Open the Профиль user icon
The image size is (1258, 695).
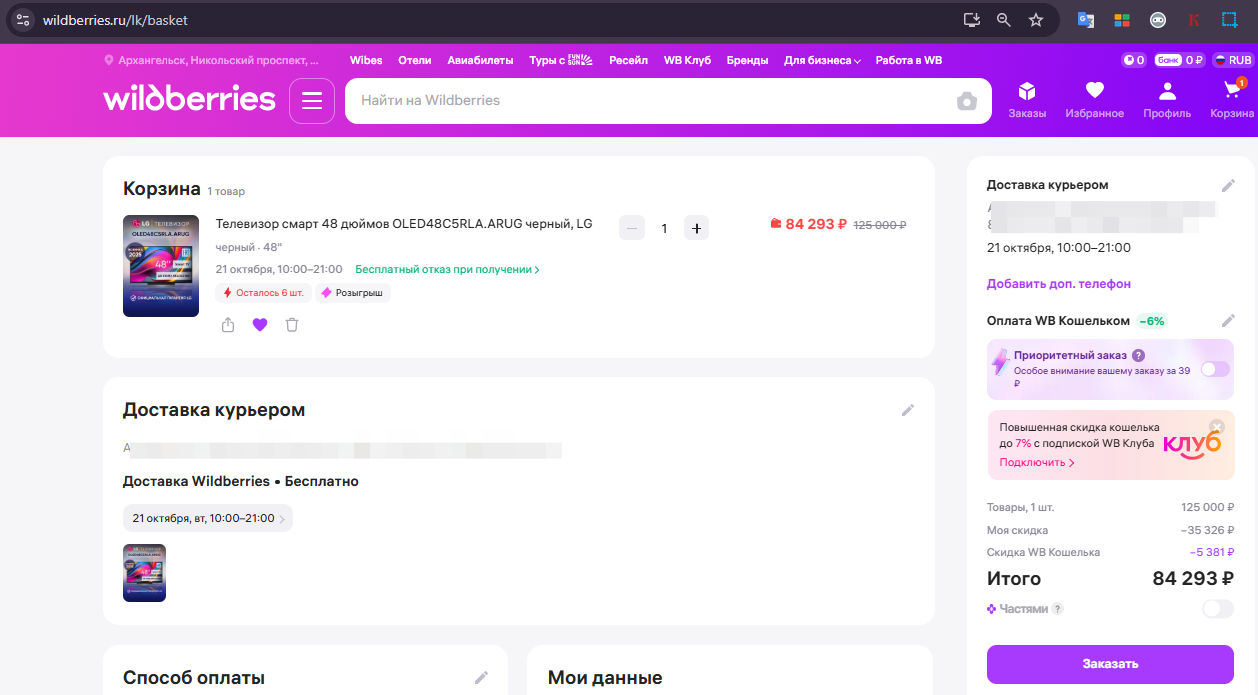coord(1167,100)
